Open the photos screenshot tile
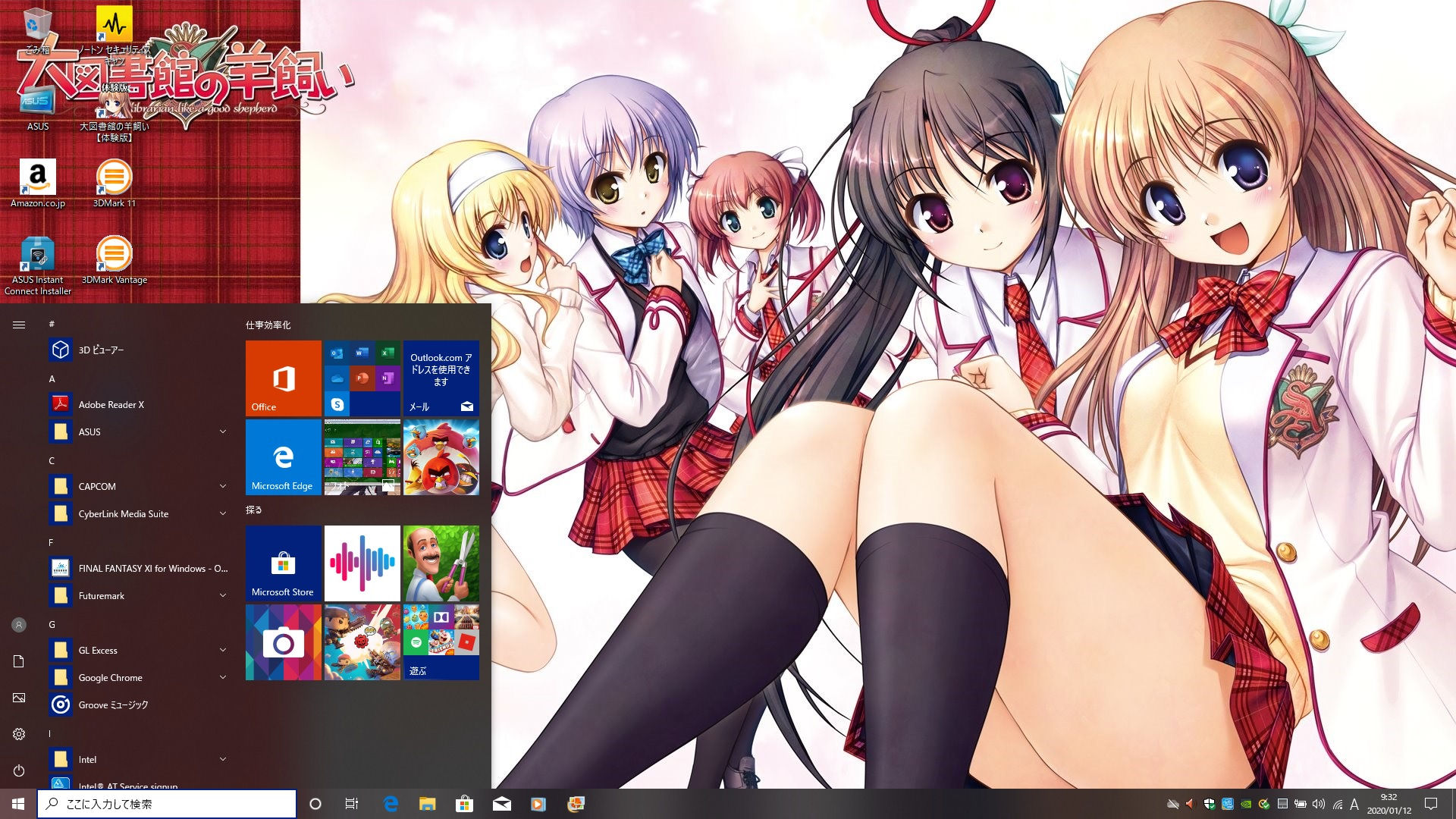1456x819 pixels. (x=362, y=457)
